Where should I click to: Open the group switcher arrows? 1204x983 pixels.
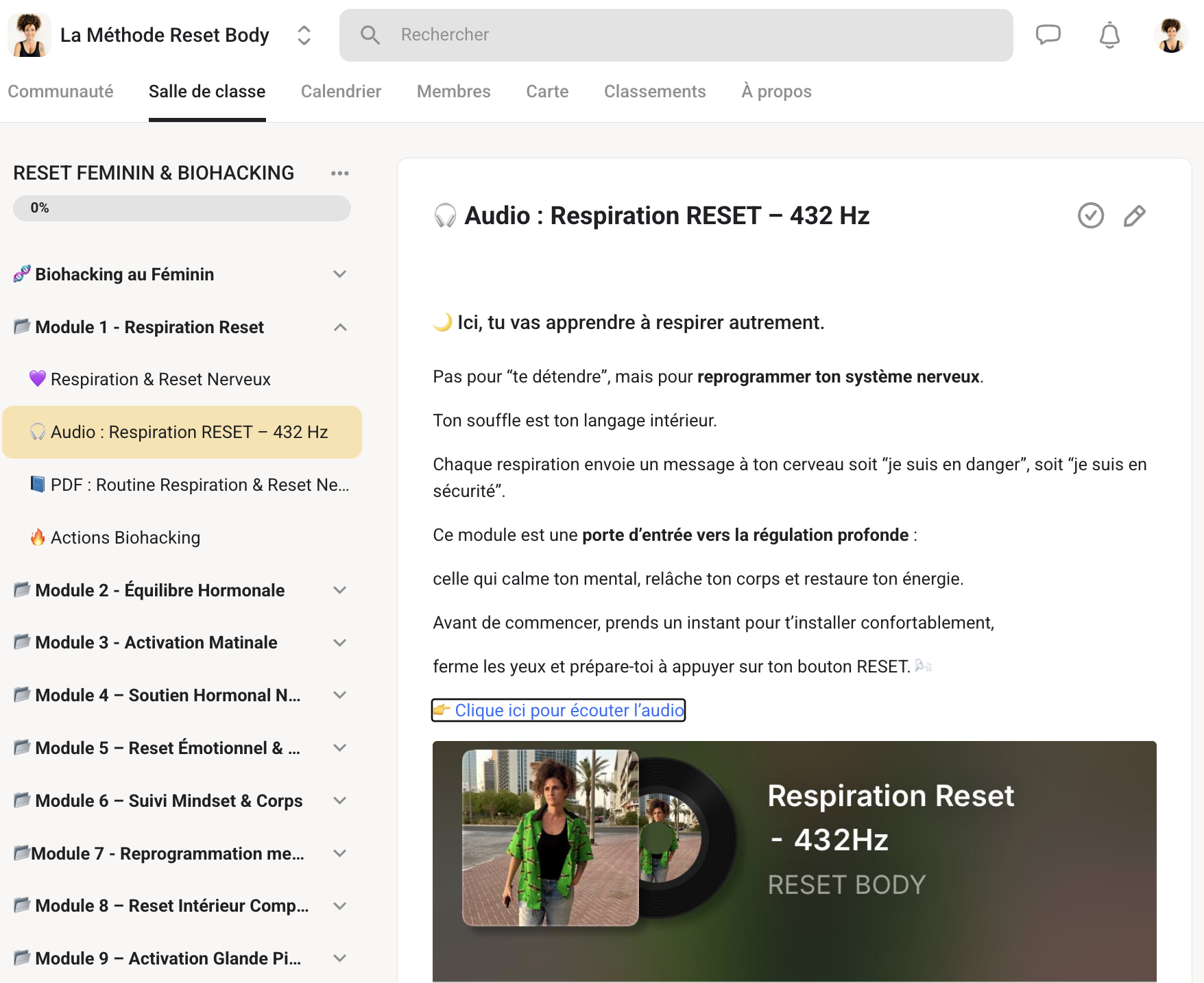pyautogui.click(x=304, y=35)
